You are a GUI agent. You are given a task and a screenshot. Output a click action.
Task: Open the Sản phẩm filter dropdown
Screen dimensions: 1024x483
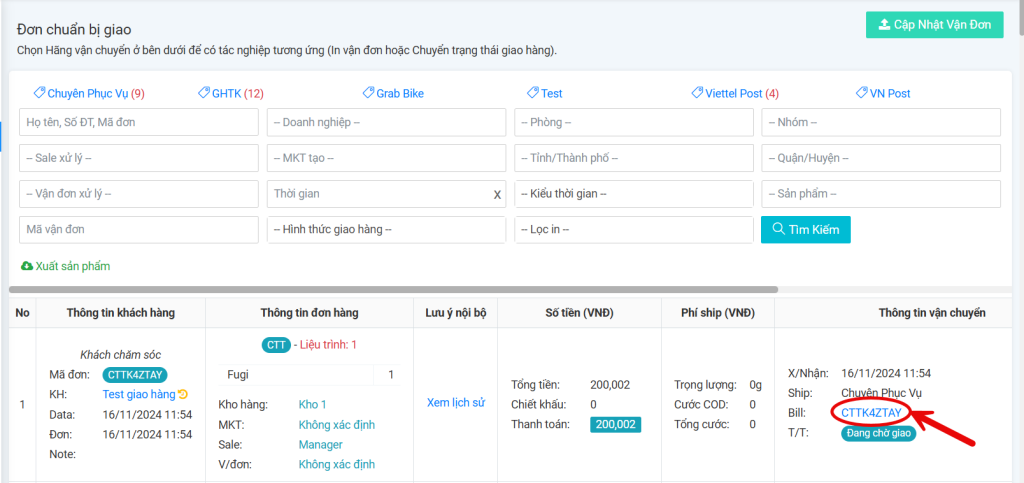(881, 194)
